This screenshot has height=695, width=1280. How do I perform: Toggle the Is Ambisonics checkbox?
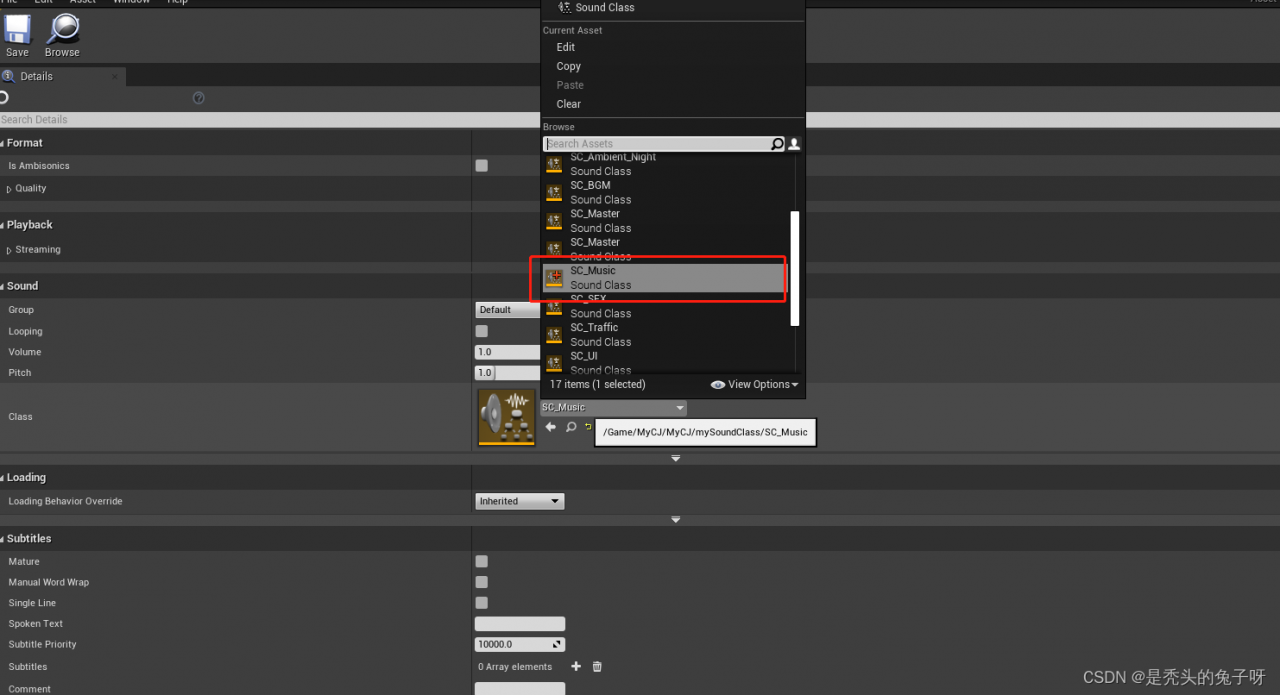click(x=482, y=166)
